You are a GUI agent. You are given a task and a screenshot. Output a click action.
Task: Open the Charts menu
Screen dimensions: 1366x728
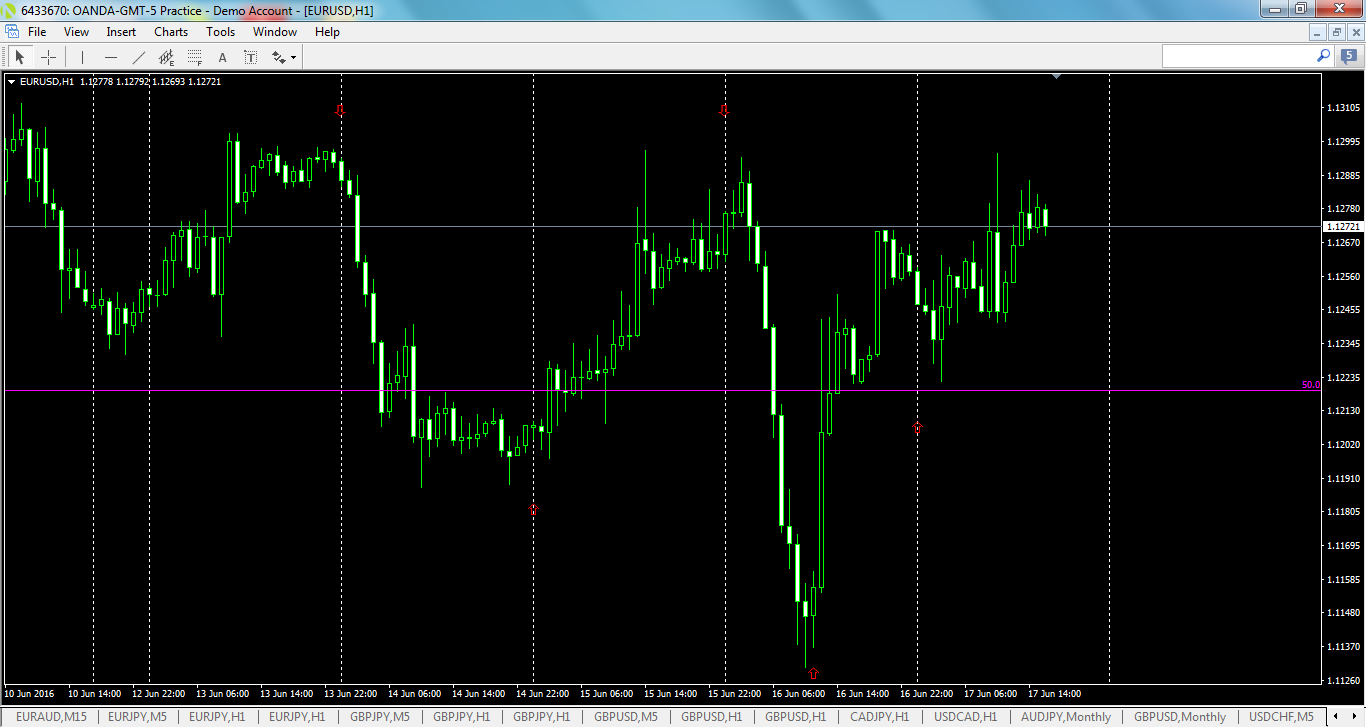(170, 31)
